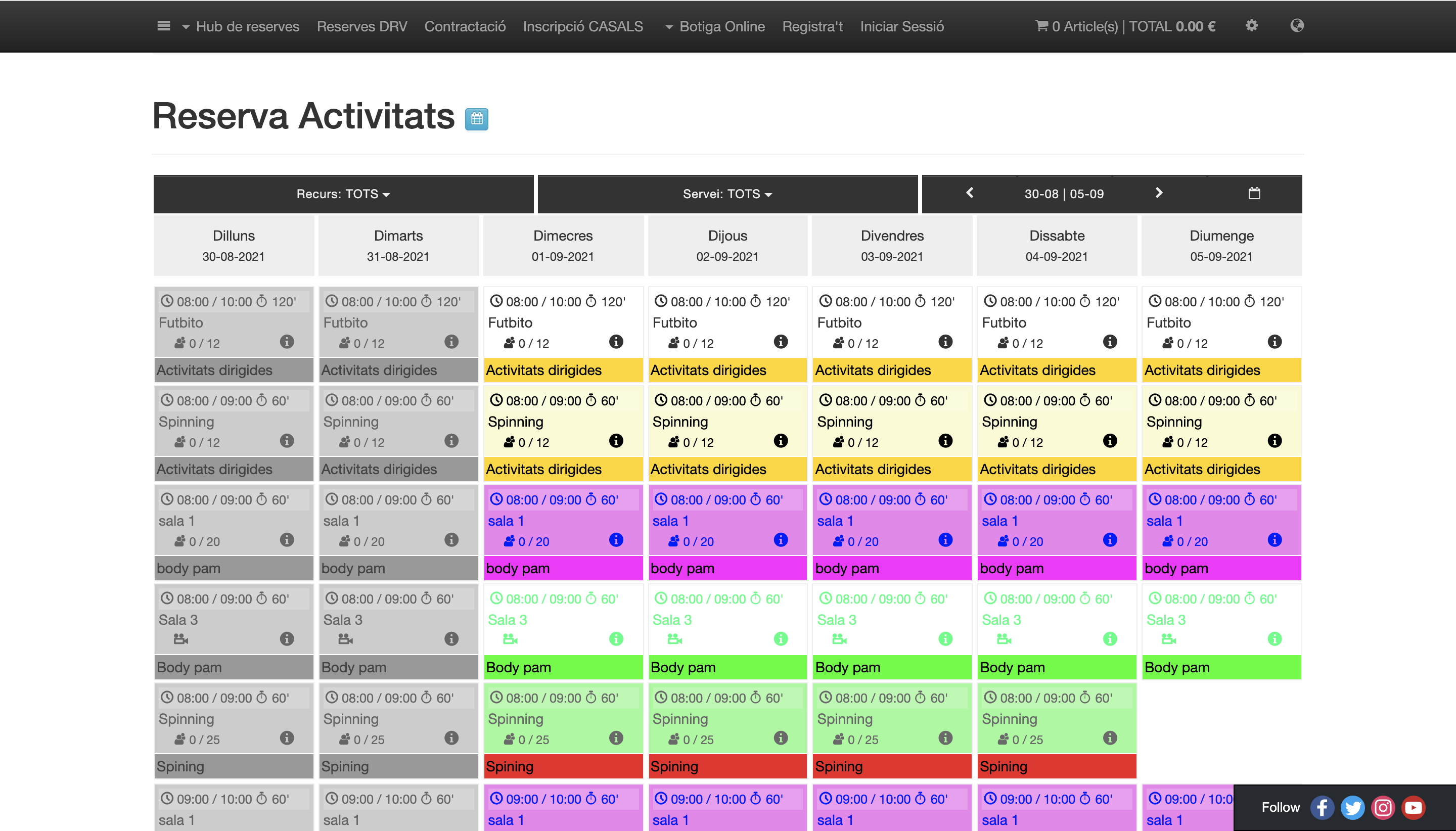
Task: Click the Iniciar Sessió link
Action: pos(901,26)
